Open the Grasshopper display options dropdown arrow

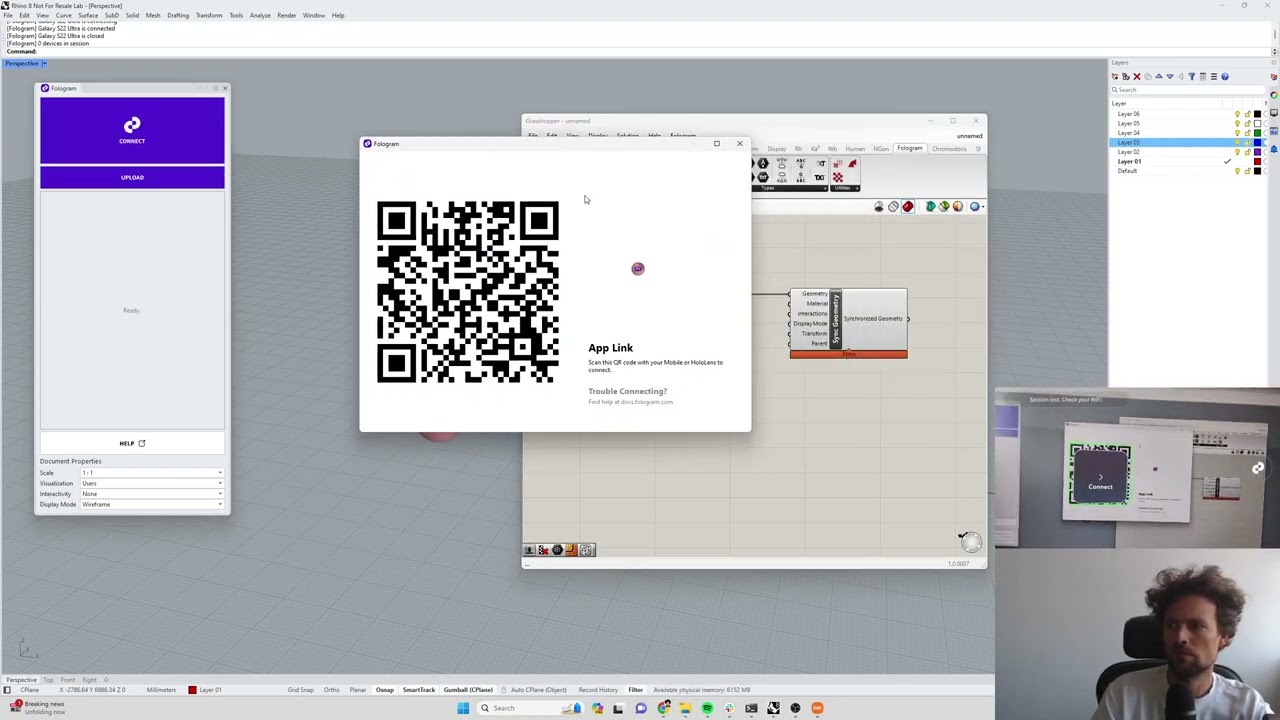(983, 207)
